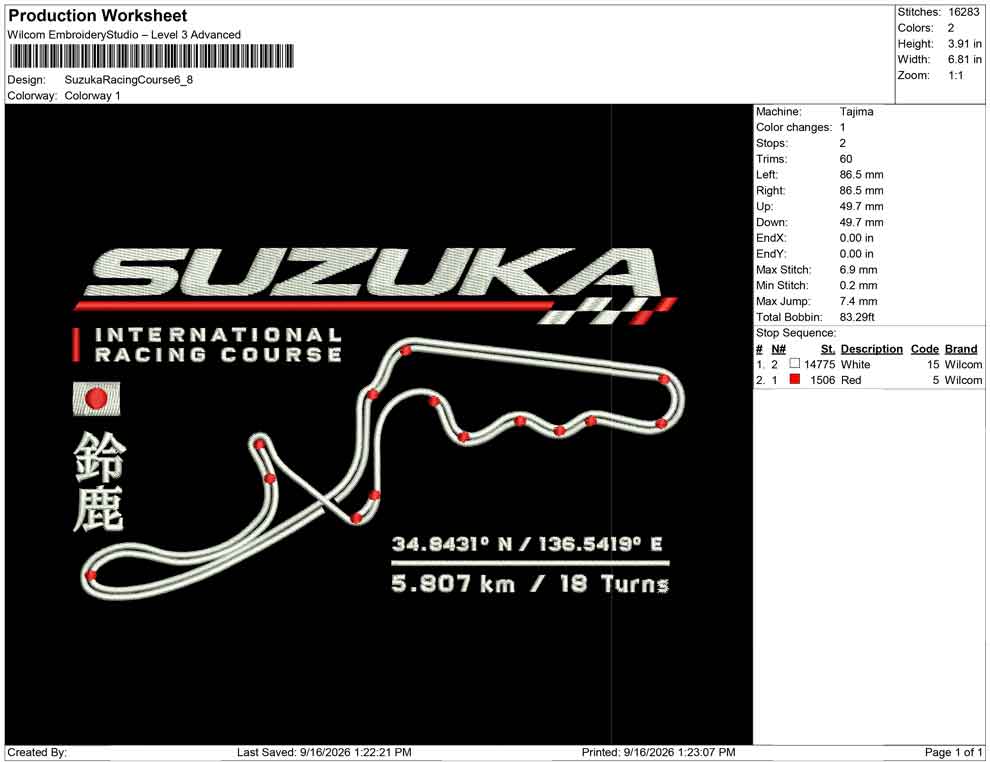This screenshot has height=762, width=990.
Task: Click the Left value 86.5 mm
Action: tap(861, 174)
